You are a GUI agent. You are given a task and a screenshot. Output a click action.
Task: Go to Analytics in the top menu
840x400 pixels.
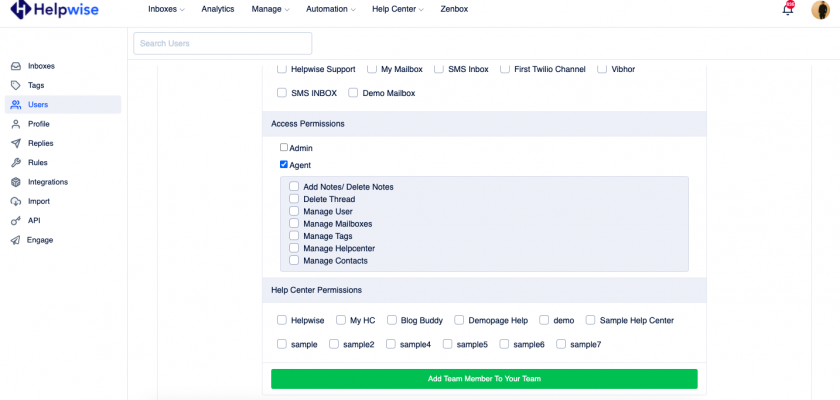pyautogui.click(x=217, y=9)
